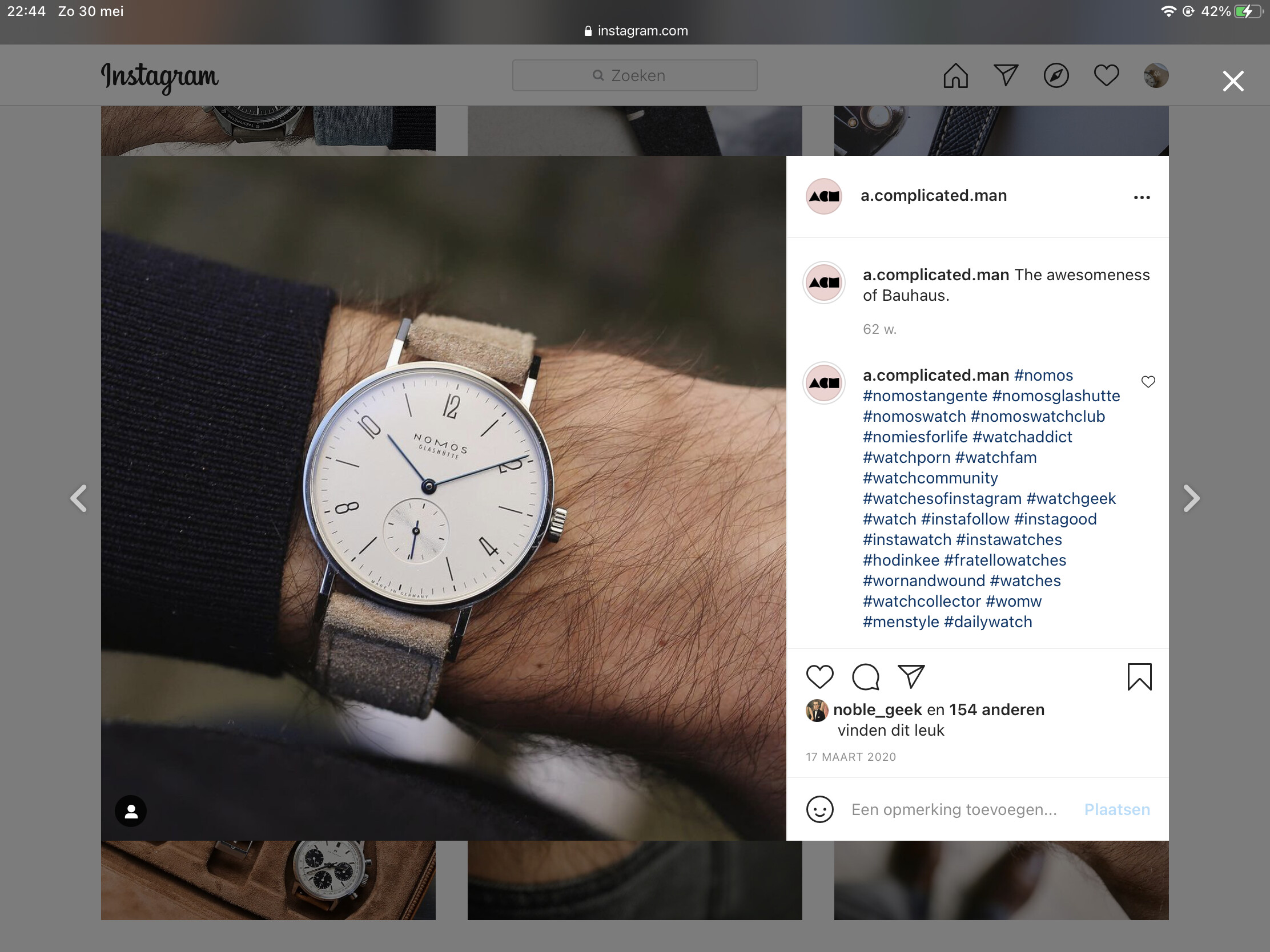The height and width of the screenshot is (952, 1270).
Task: Open #instafollow hashtag
Action: [964, 519]
